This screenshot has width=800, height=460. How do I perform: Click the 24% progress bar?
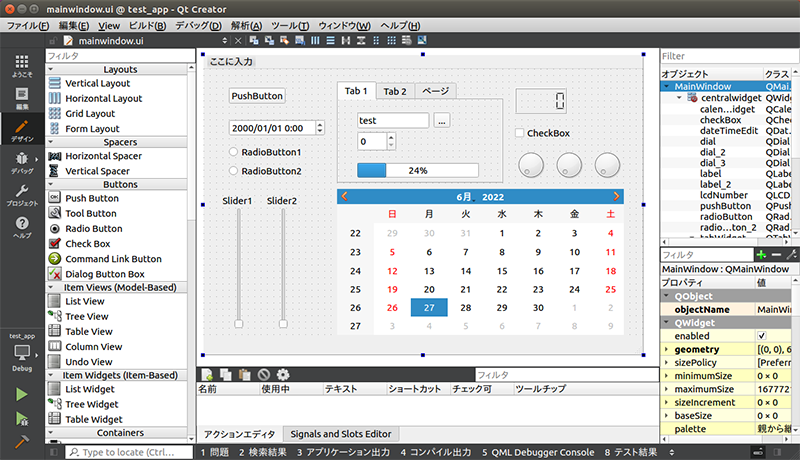(x=418, y=170)
